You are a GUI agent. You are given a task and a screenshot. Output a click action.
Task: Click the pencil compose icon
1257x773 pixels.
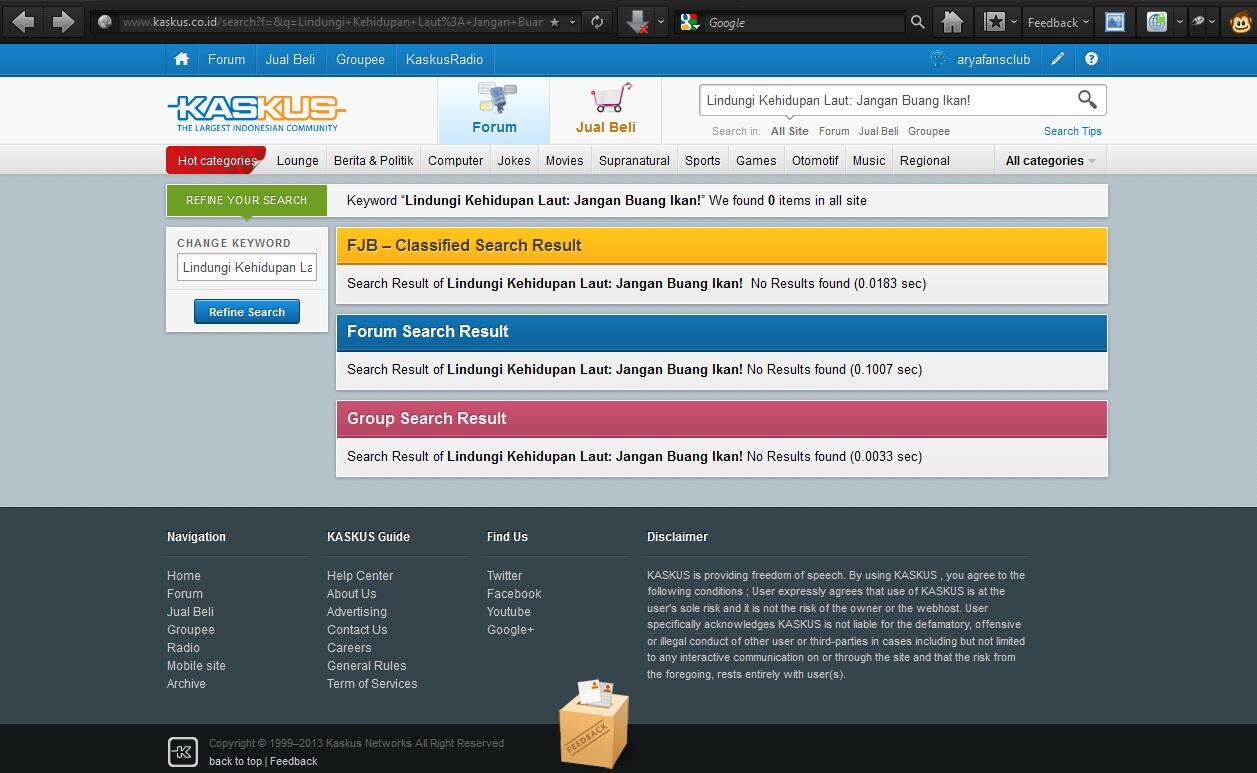[1057, 59]
